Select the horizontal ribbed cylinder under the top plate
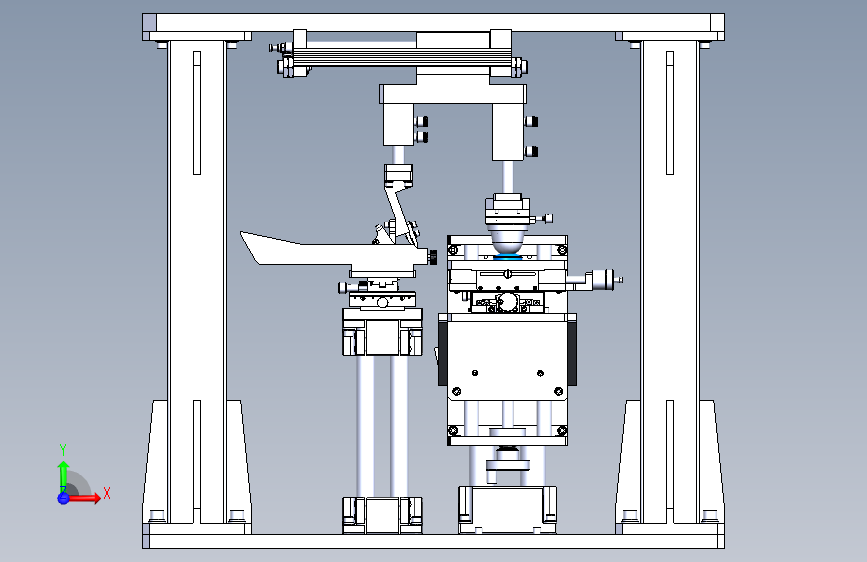Screen dimensions: 867x562 click(405, 56)
